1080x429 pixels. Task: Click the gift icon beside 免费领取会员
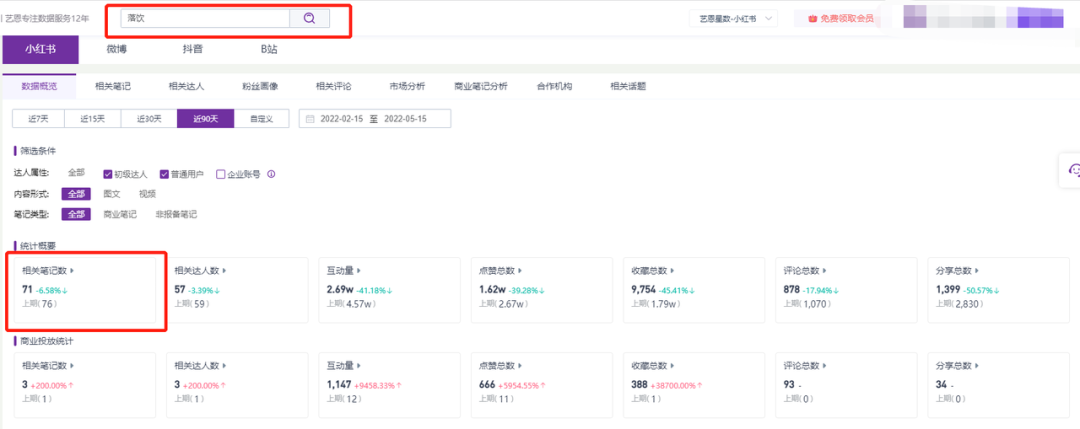[813, 19]
